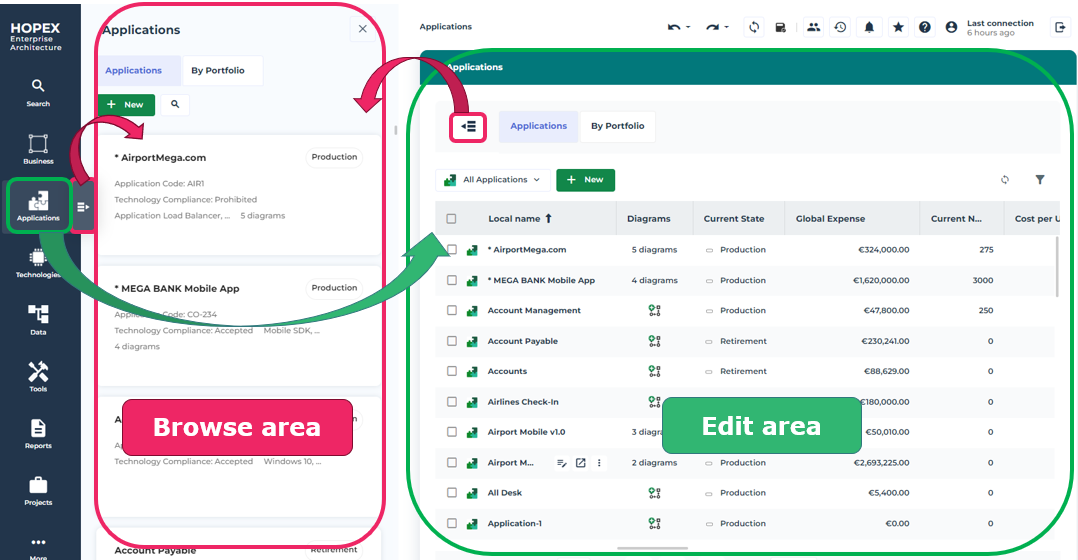Open the table filter funnel icon
Viewport: 1078px width, 560px height.
(1040, 180)
